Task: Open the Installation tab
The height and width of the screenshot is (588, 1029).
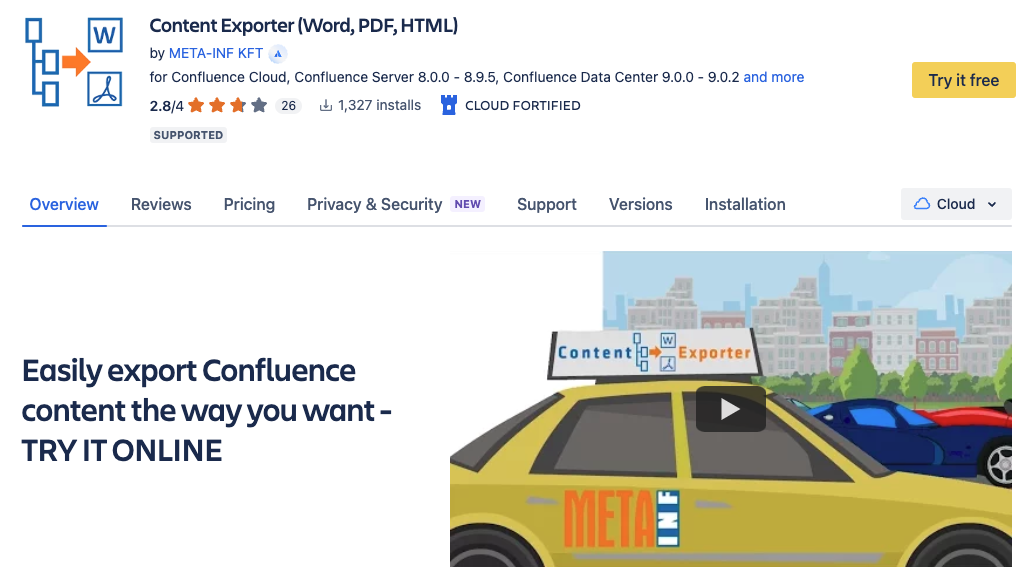Action: pyautogui.click(x=745, y=205)
